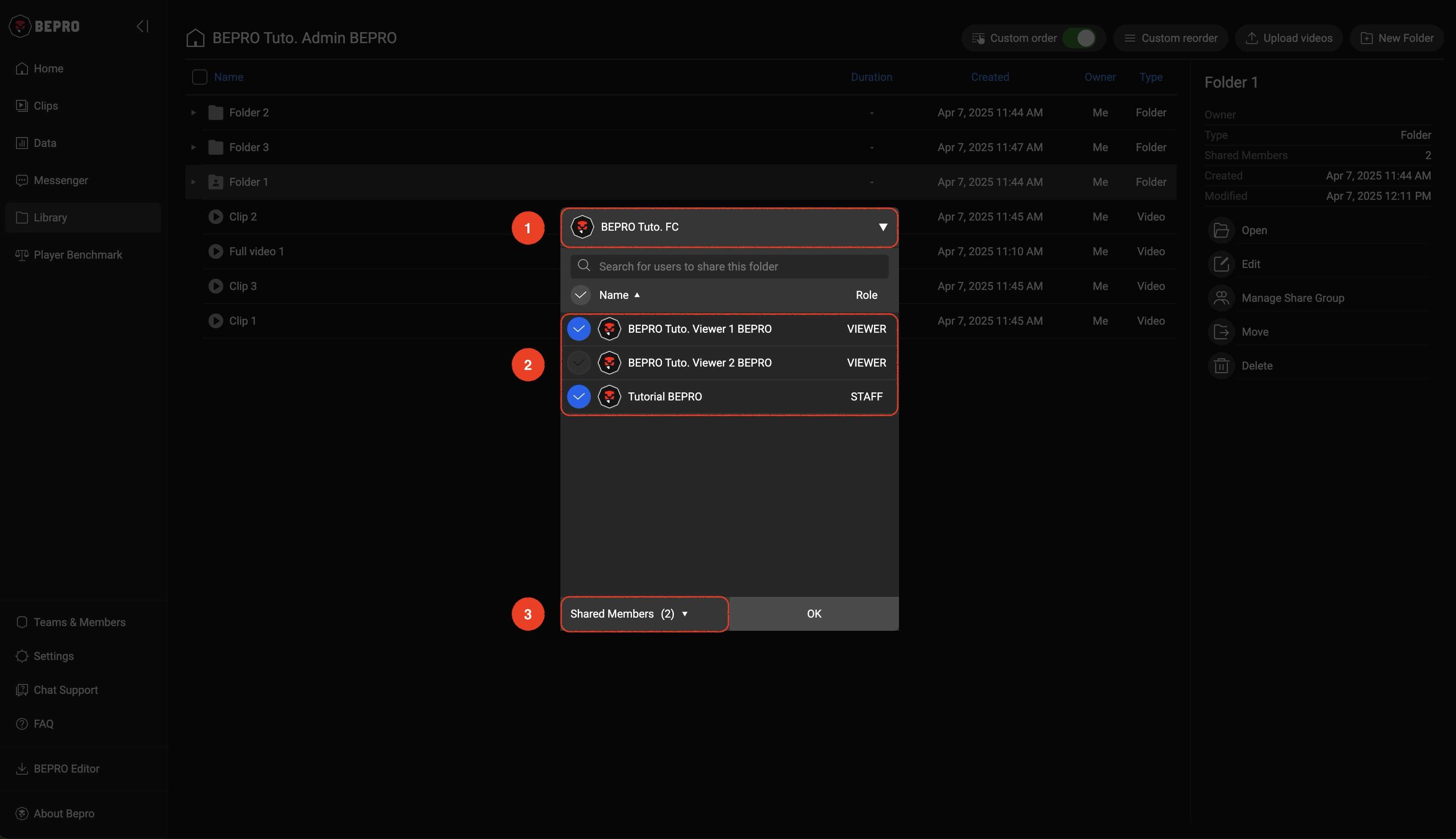Check the BEPRO Tuto. Viewer 2 BEPRO checkbox
The width and height of the screenshot is (1456, 839).
[579, 363]
